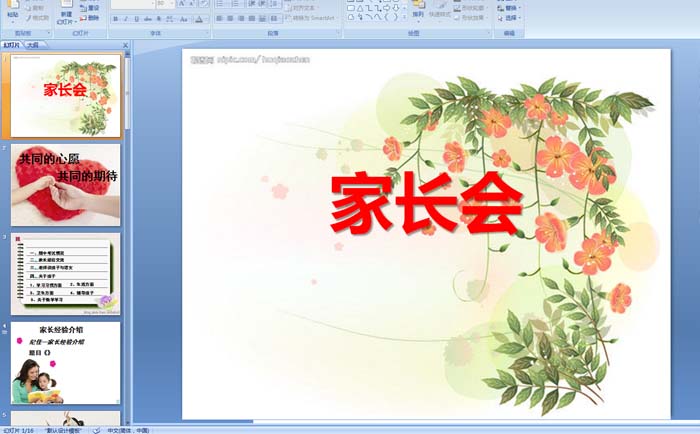Toggle underline formatting

click(137, 19)
